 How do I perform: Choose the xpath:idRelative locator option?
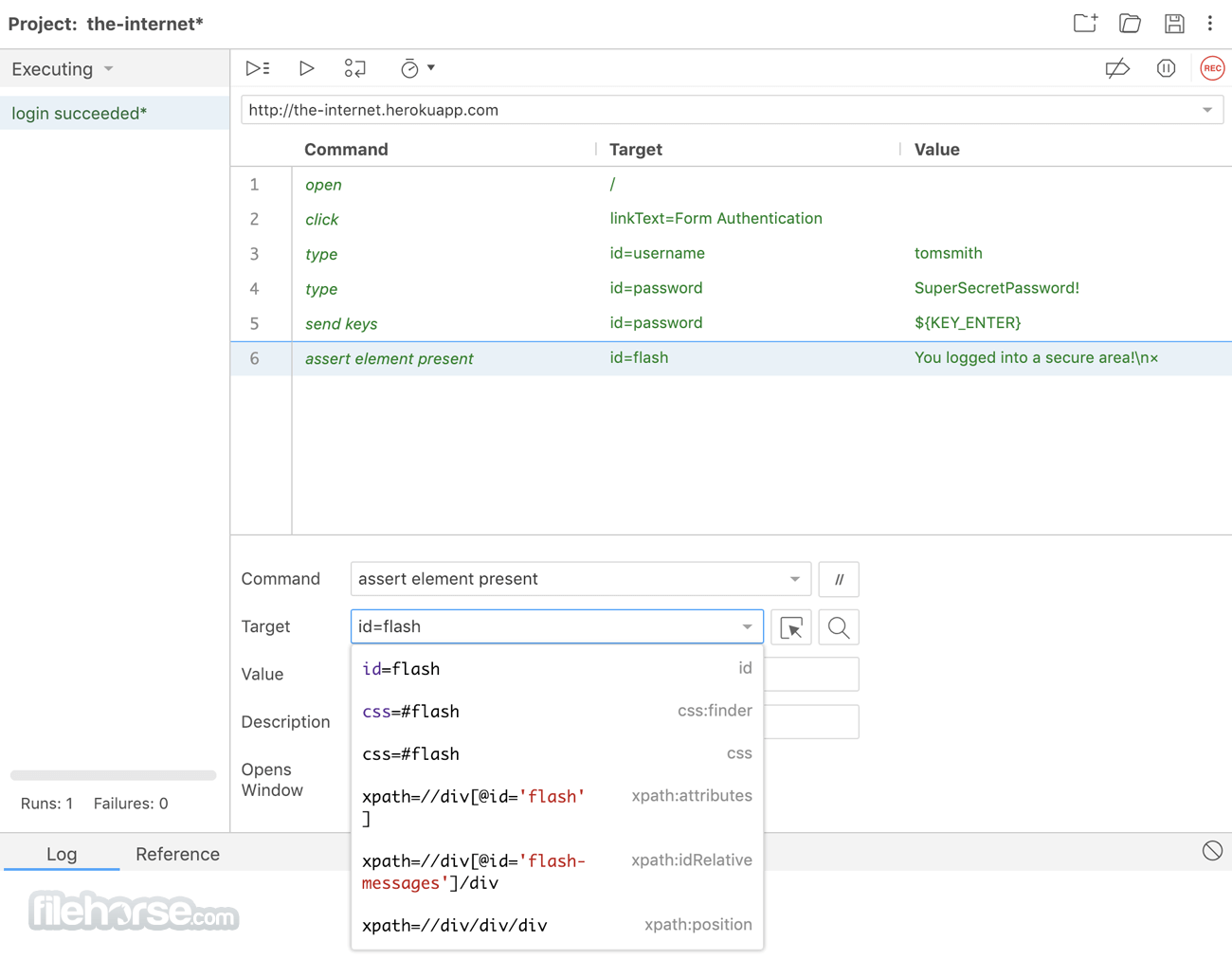(557, 872)
